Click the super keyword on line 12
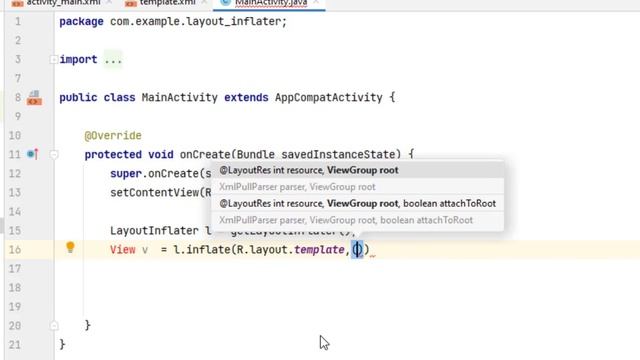 (x=126, y=173)
